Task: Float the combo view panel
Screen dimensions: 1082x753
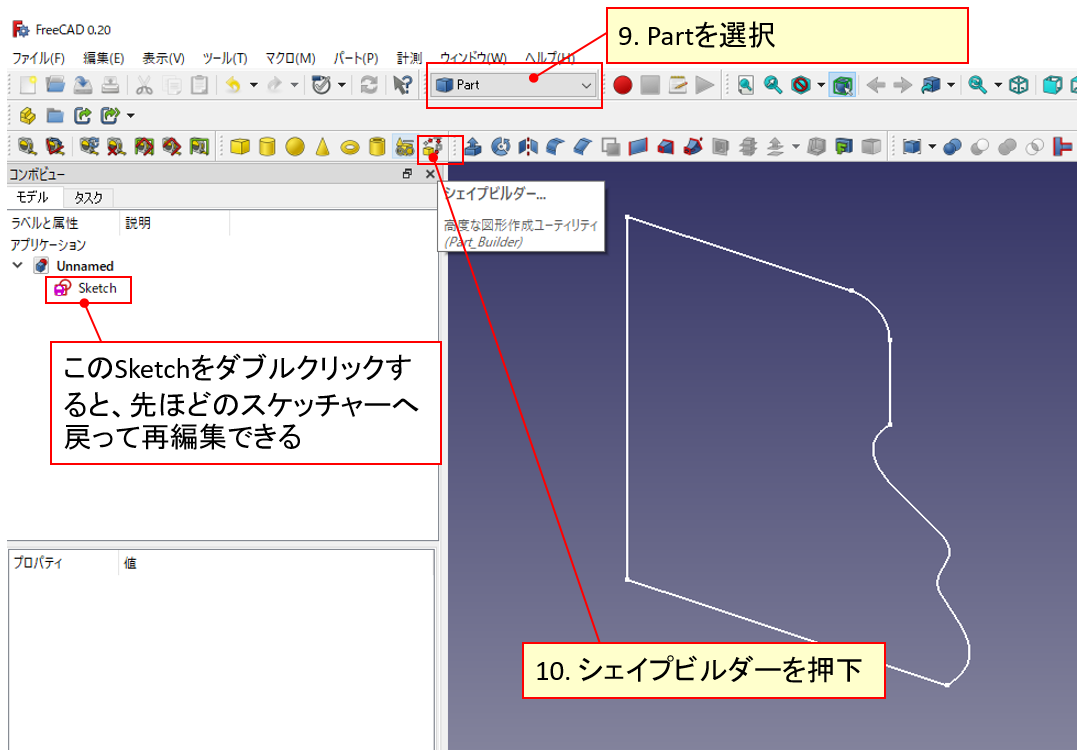Action: tap(407, 174)
